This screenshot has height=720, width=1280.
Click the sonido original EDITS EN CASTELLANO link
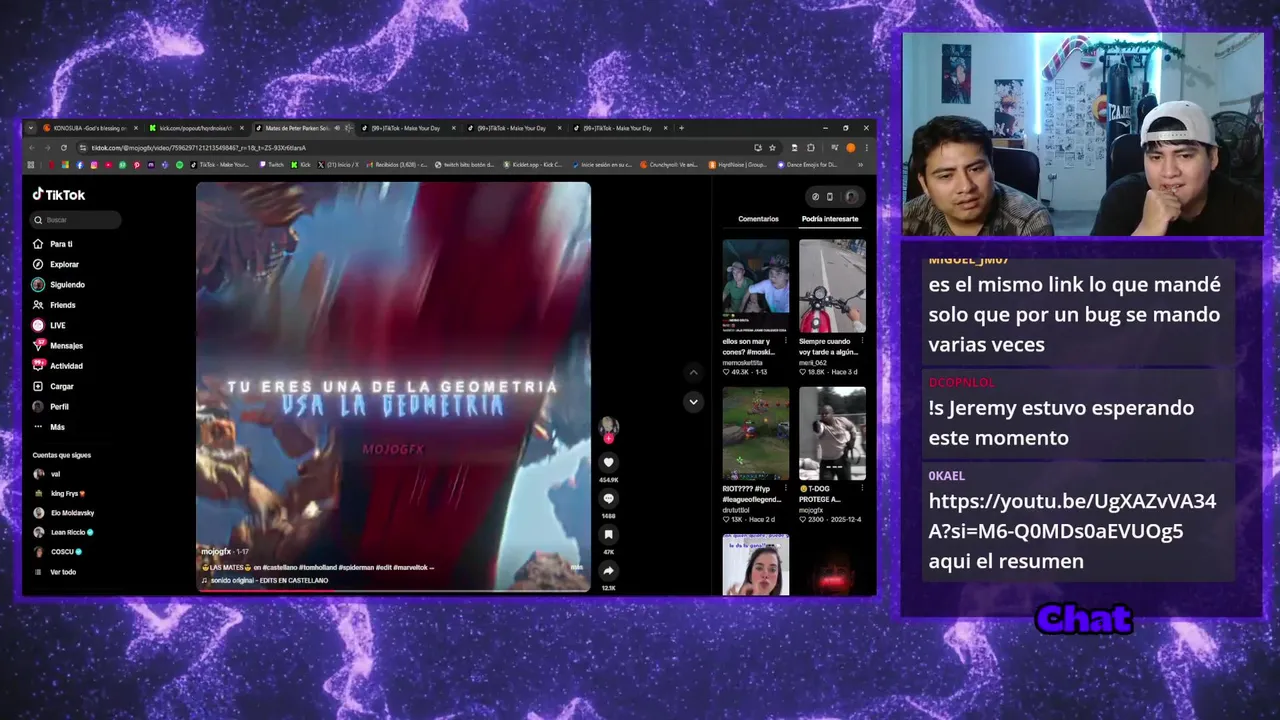click(x=265, y=580)
